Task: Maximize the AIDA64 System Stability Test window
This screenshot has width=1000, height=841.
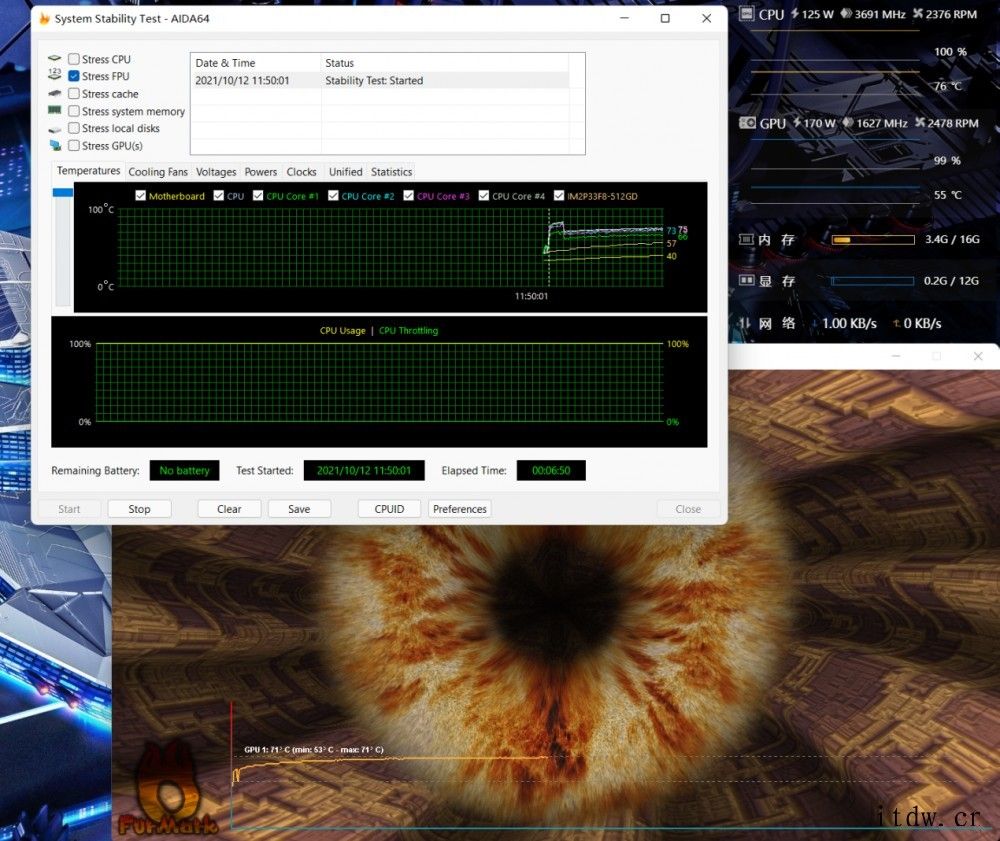Action: [665, 18]
